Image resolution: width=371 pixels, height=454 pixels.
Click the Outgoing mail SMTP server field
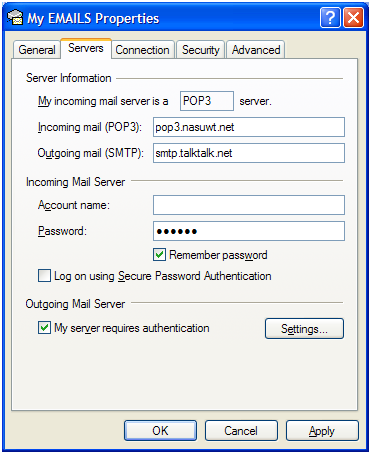249,153
